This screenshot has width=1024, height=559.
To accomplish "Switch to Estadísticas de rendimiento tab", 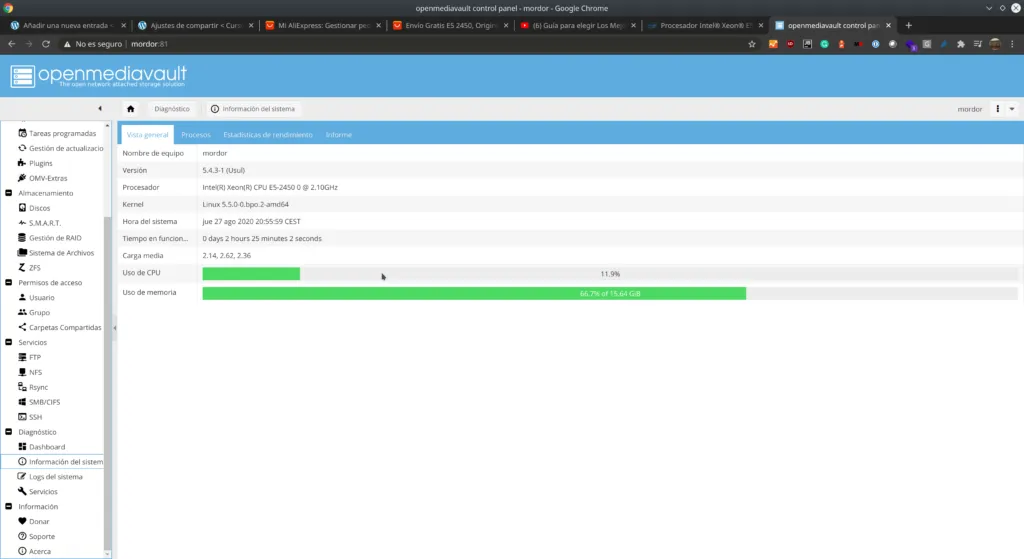I will 267,135.
